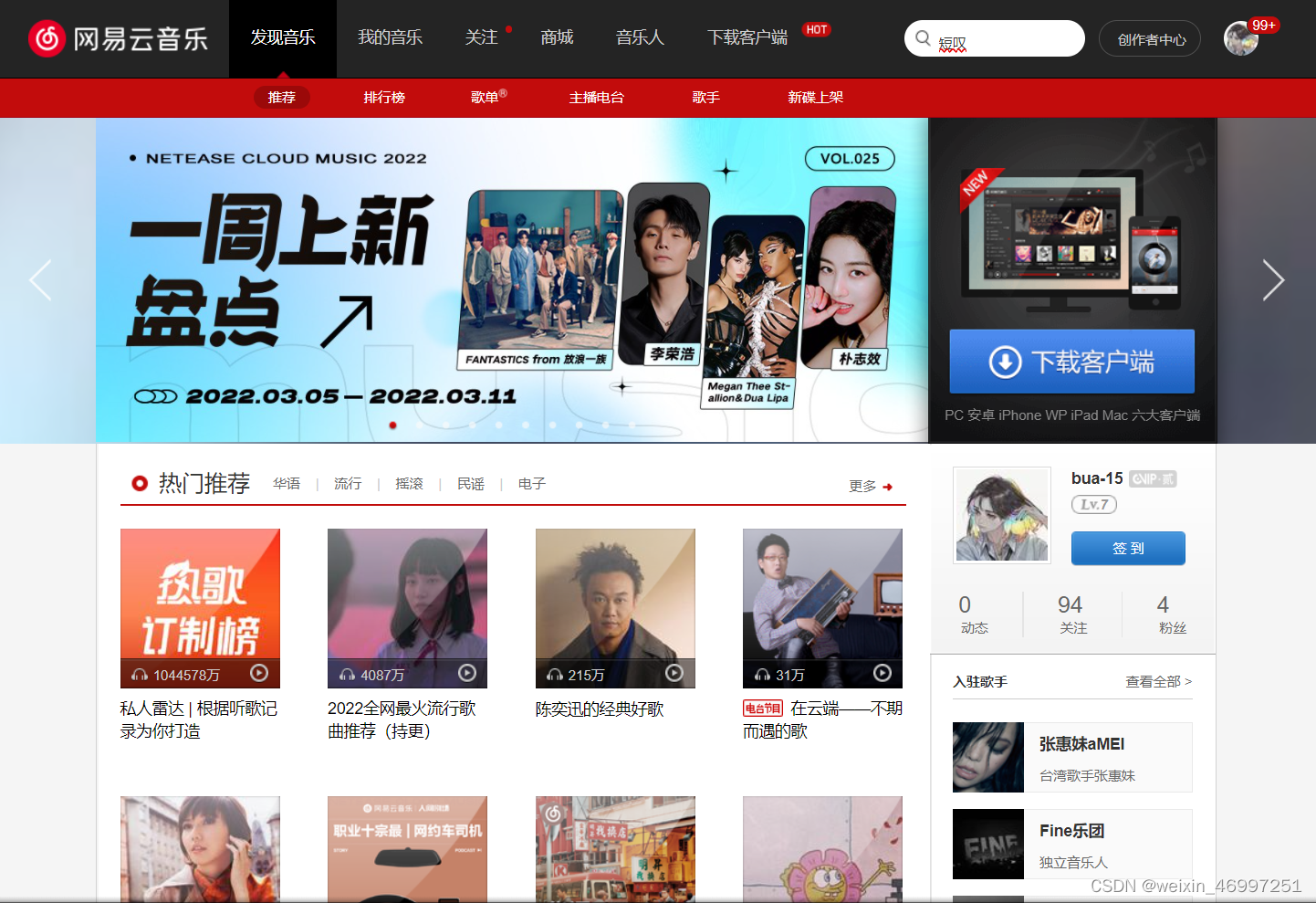Open the bua-15 username link

(x=1097, y=478)
